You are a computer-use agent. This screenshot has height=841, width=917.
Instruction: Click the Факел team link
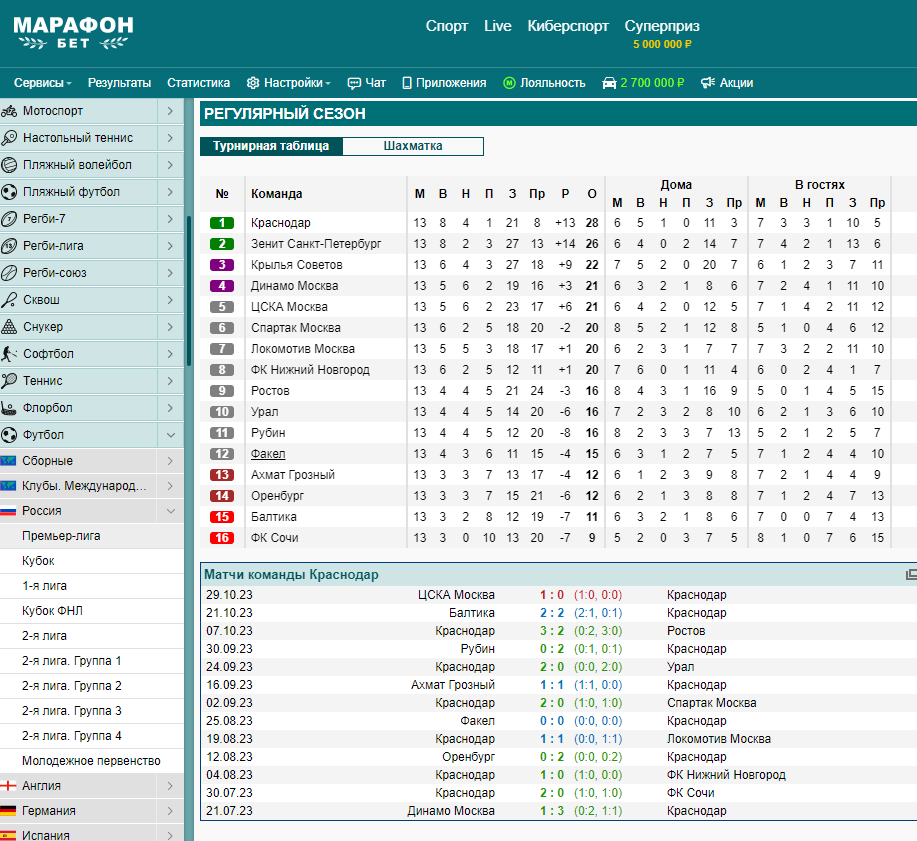tap(268, 454)
